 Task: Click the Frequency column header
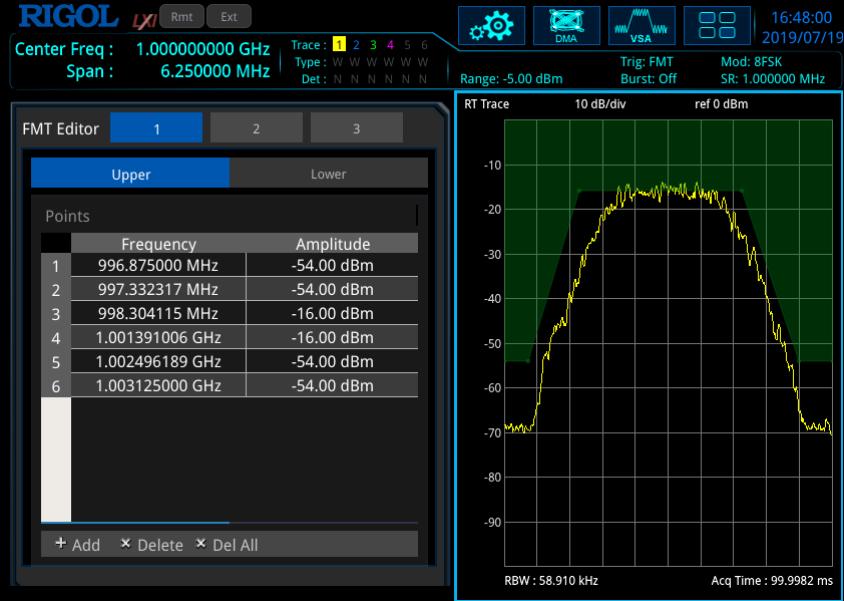coord(158,243)
